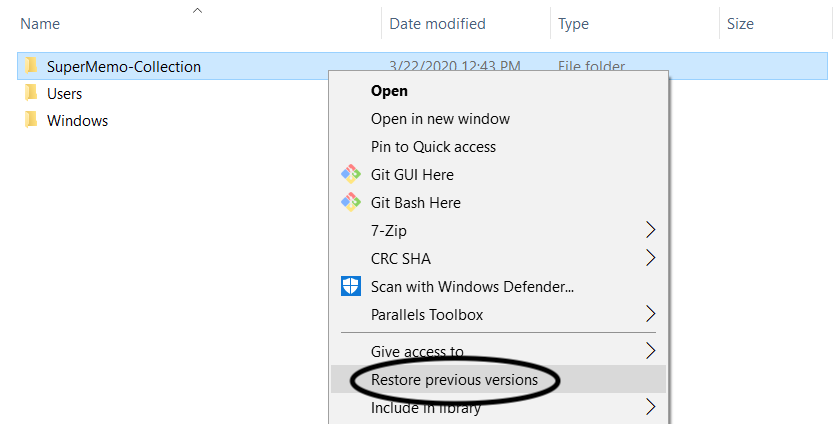Viewport: 834px width, 424px height.
Task: Sort by the Name column header
Action: [40, 24]
